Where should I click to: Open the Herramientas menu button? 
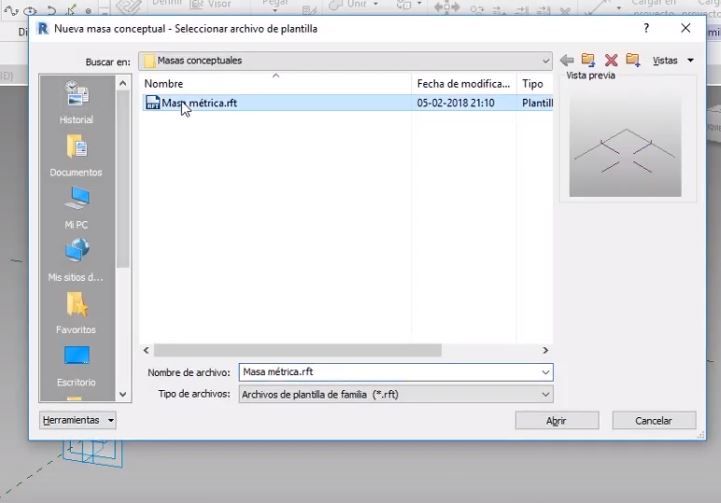pos(77,420)
